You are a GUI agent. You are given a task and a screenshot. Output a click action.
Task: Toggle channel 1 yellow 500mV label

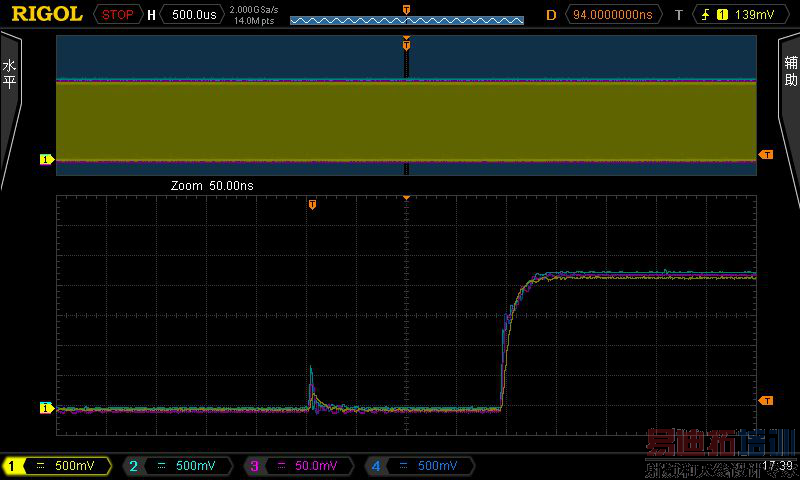[62, 466]
